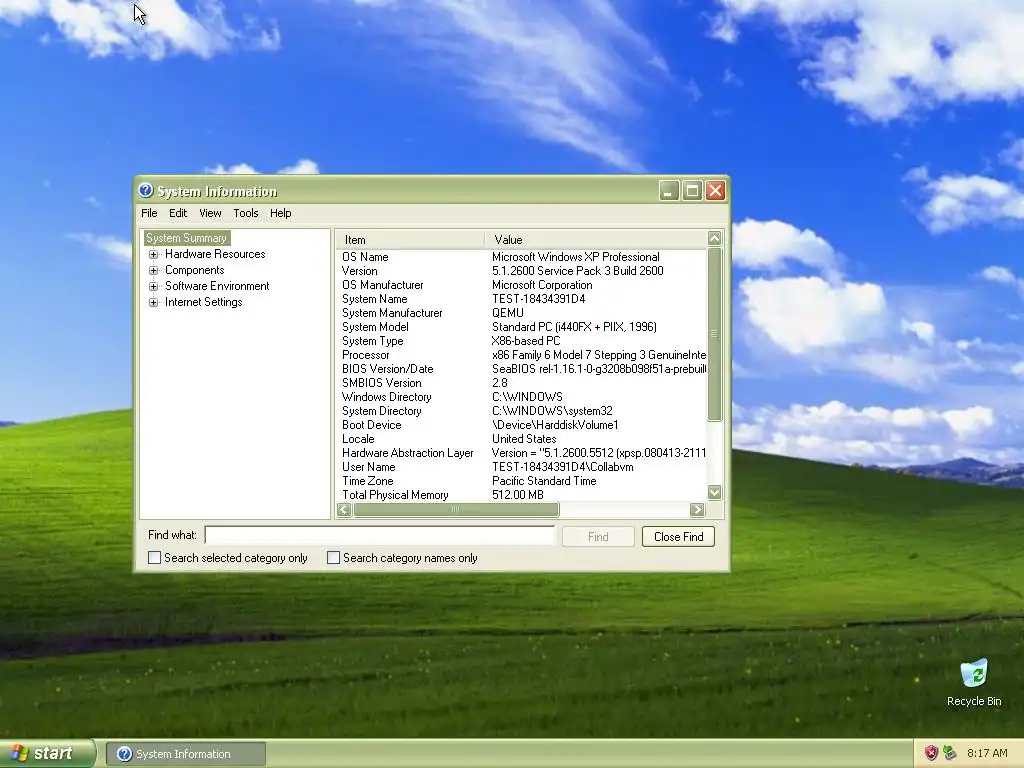The height and width of the screenshot is (768, 1024).
Task: Open the File menu
Action: coord(149,213)
